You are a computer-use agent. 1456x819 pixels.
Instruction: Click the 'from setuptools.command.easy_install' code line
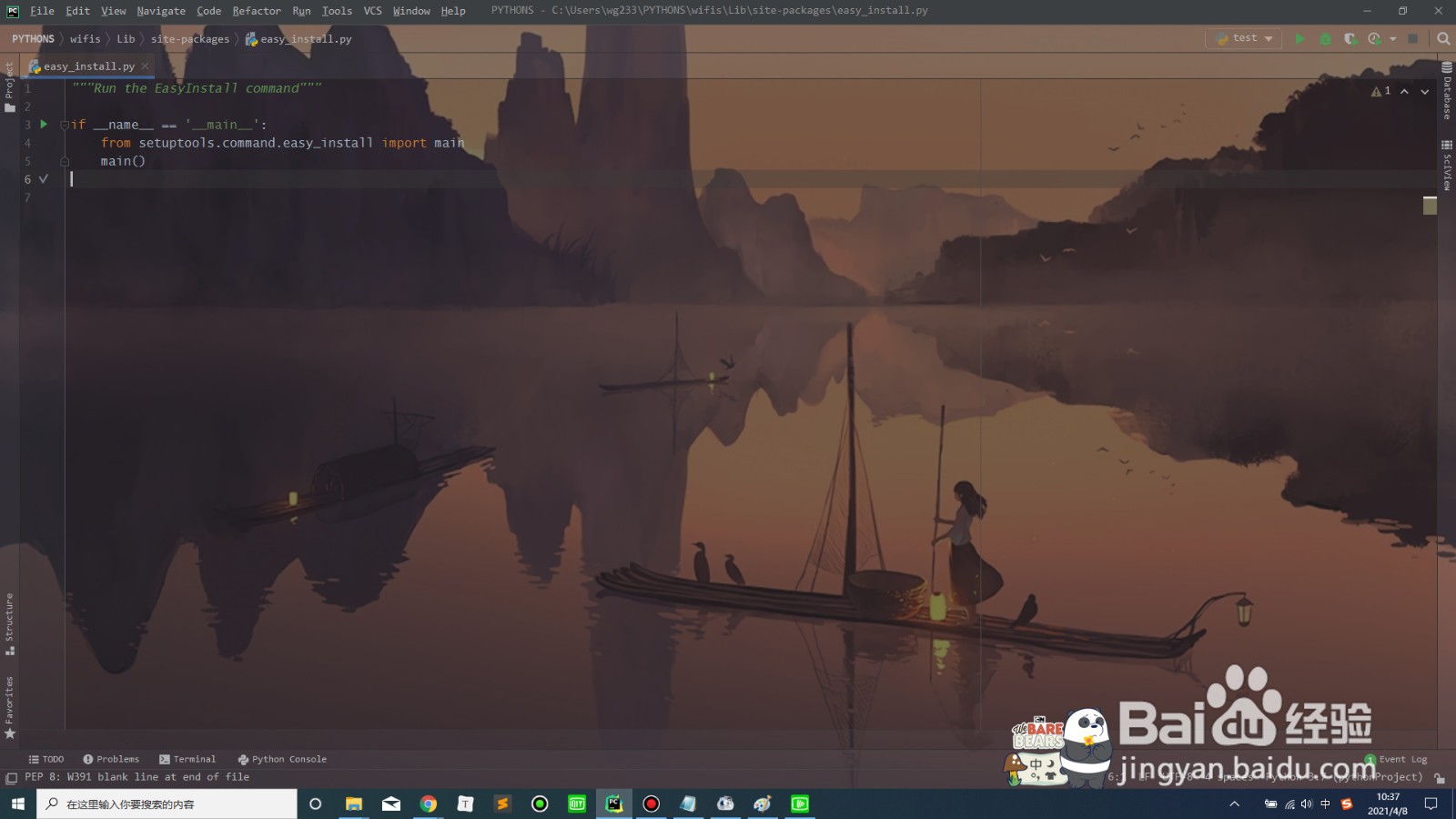point(282,143)
